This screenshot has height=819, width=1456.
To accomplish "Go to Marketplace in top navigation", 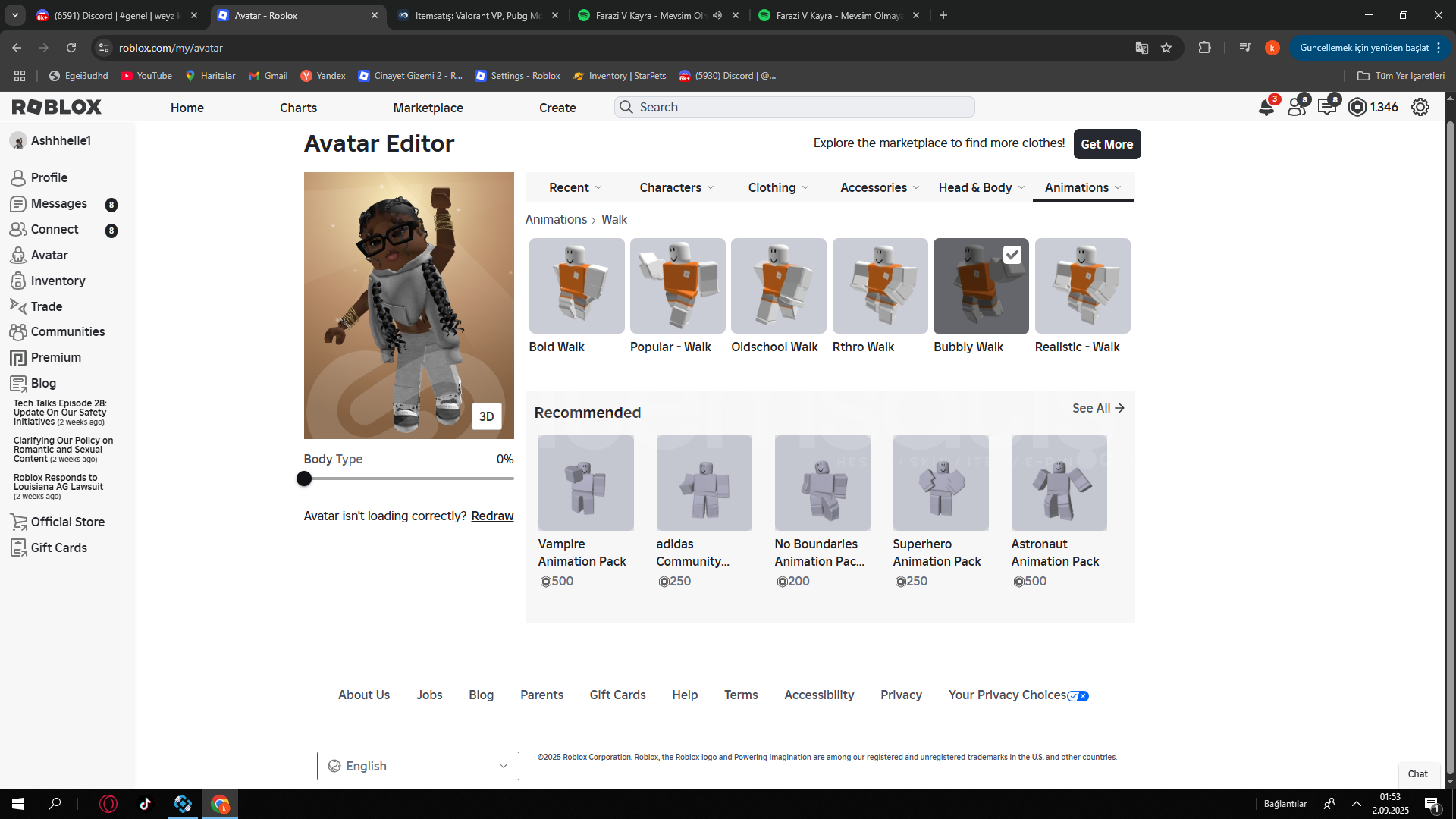I will tap(428, 108).
